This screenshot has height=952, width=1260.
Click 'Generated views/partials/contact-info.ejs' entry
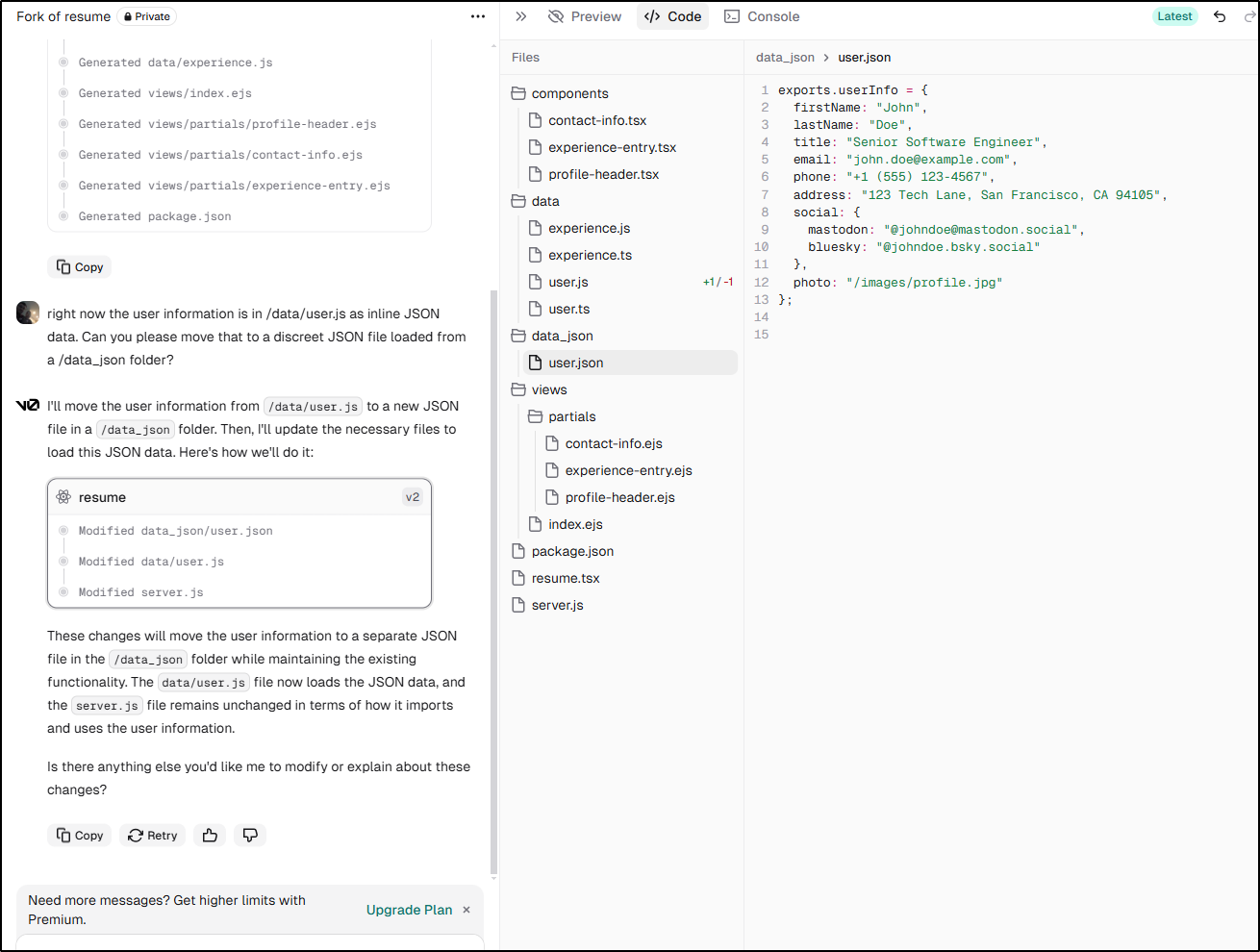(x=220, y=155)
